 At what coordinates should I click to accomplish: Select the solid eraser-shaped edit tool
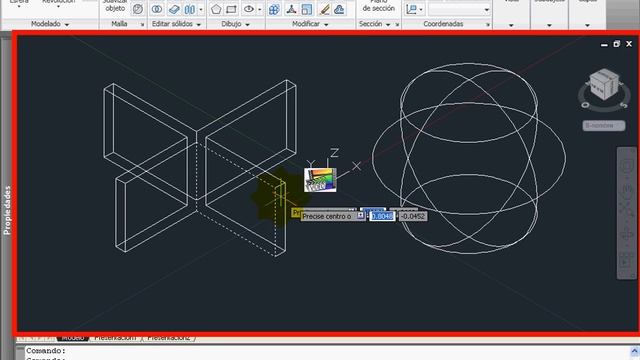pos(174,9)
